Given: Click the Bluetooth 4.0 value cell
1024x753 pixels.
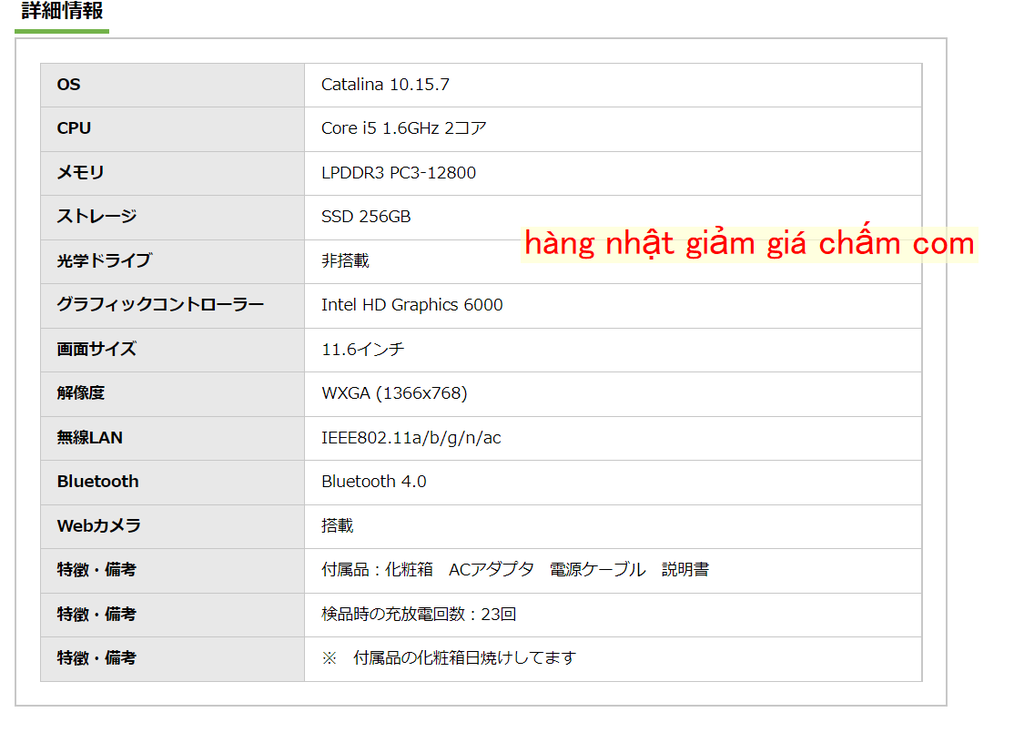Looking at the screenshot, I should coord(372,482).
